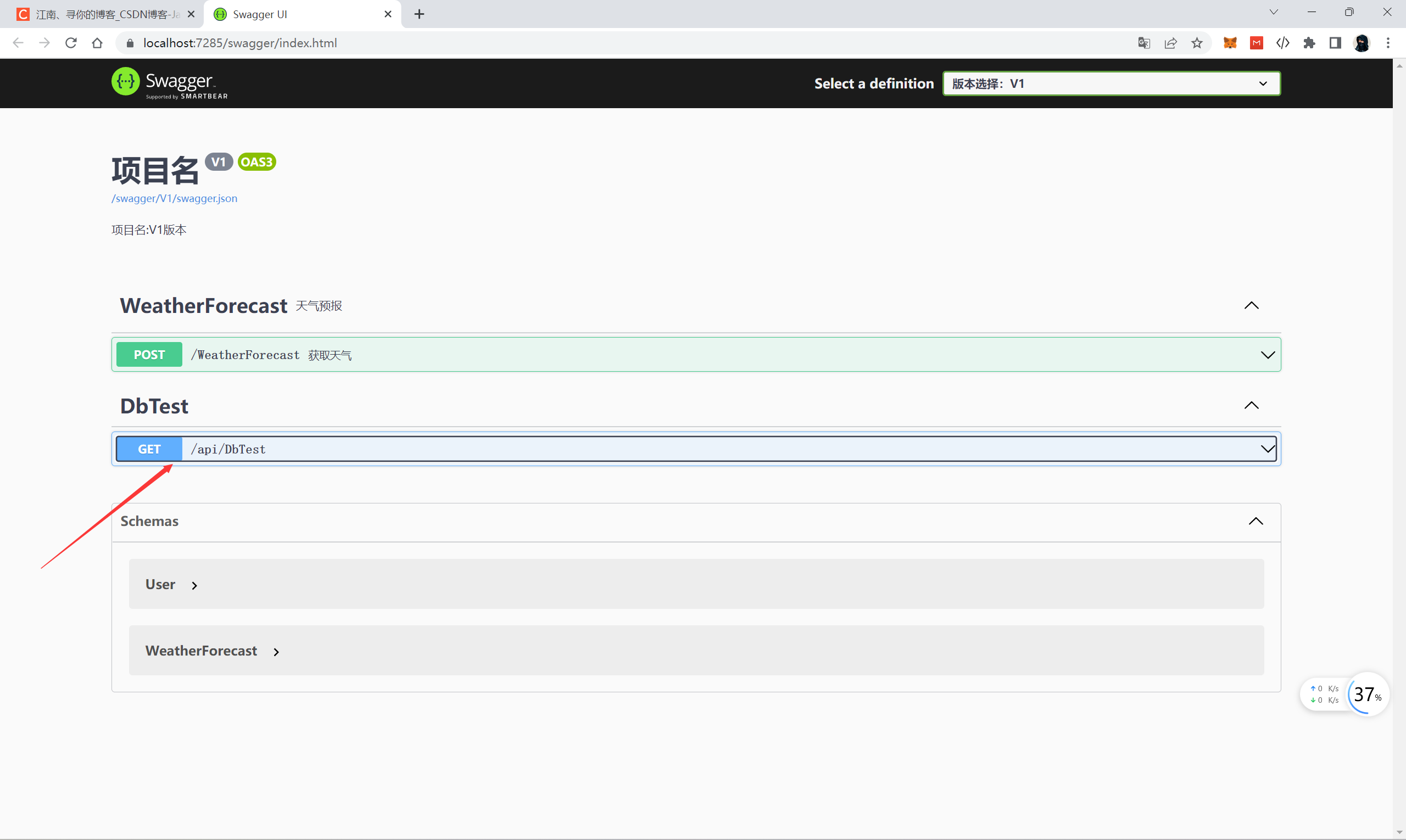Image resolution: width=1406 pixels, height=840 pixels.
Task: Click the Google Translate icon in address bar
Action: click(x=1143, y=43)
